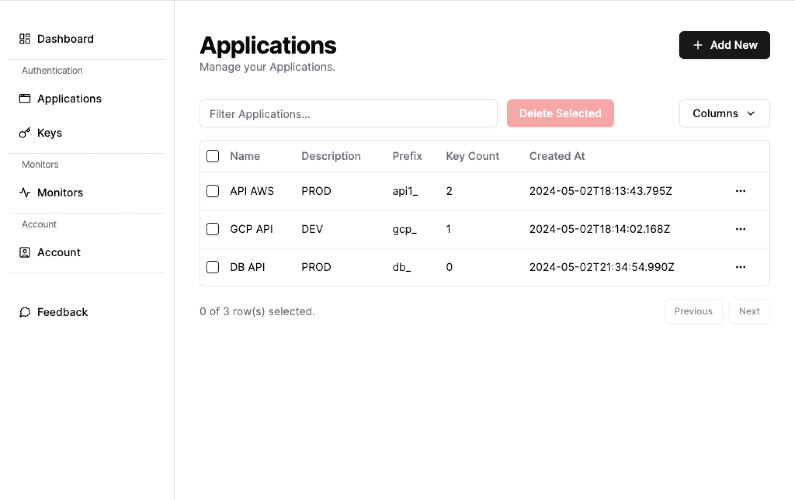Click the DB API name cell

(x=247, y=267)
